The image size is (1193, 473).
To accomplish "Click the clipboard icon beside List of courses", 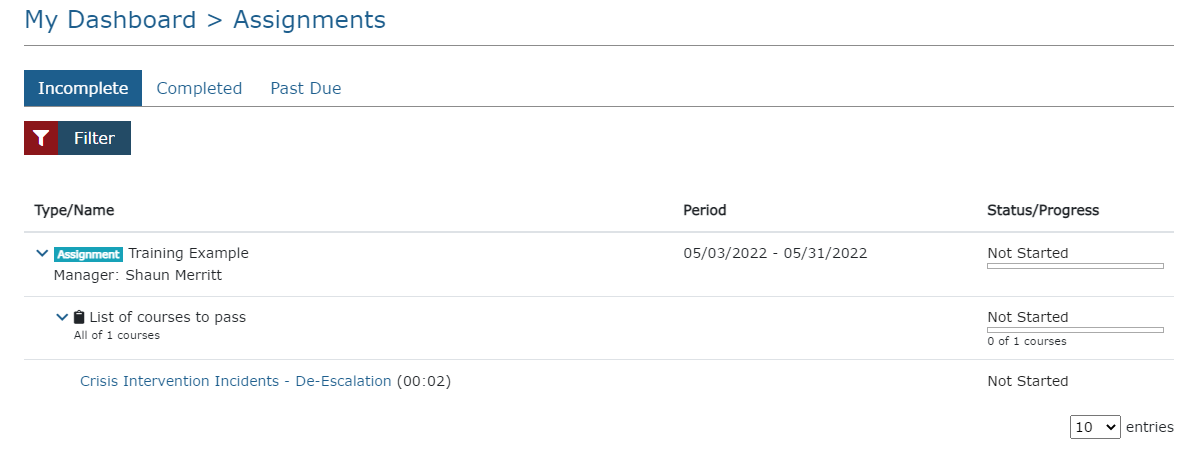I will tap(80, 318).
